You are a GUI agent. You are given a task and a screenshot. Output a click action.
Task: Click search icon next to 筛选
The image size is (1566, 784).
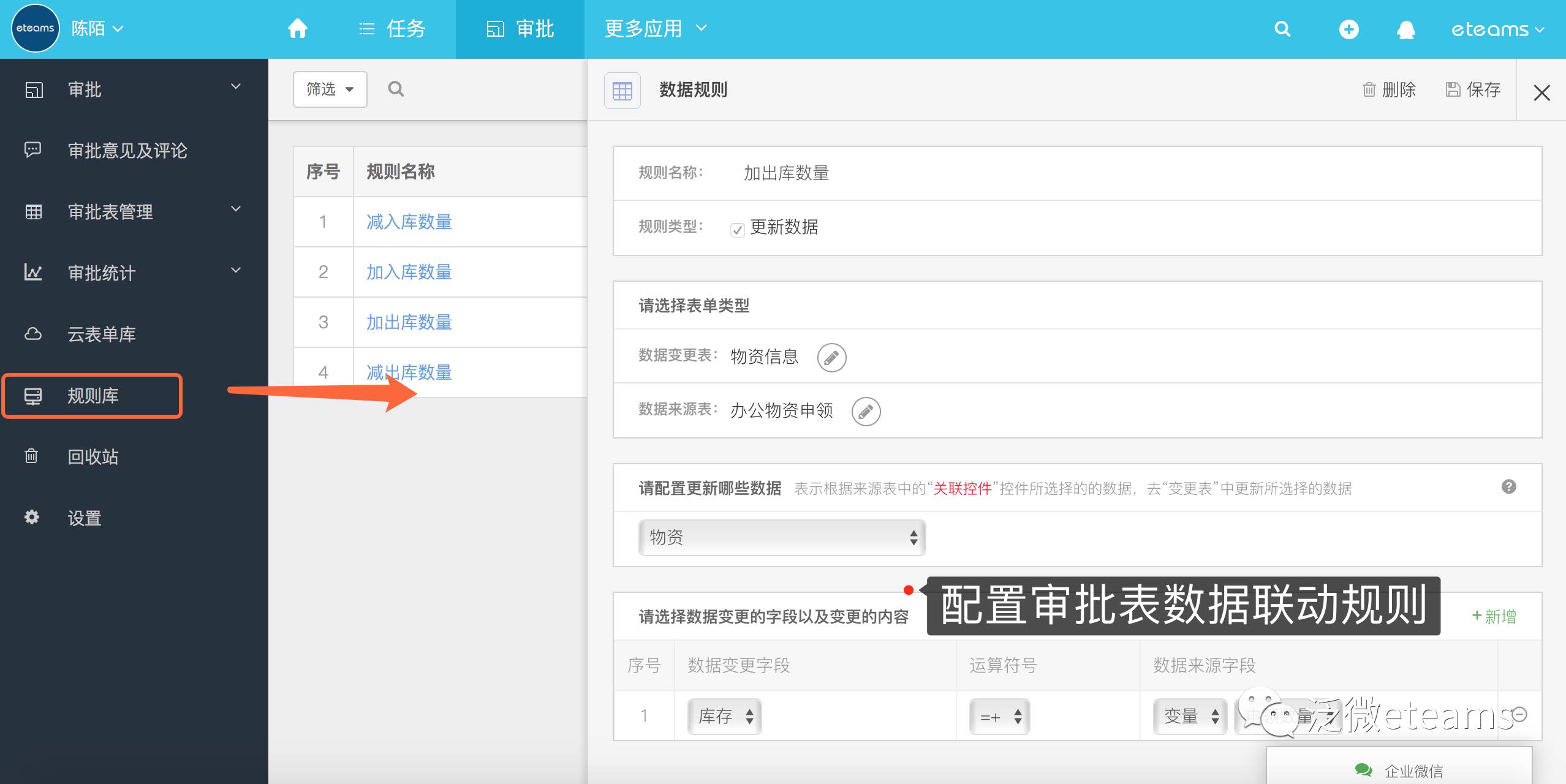coord(396,89)
